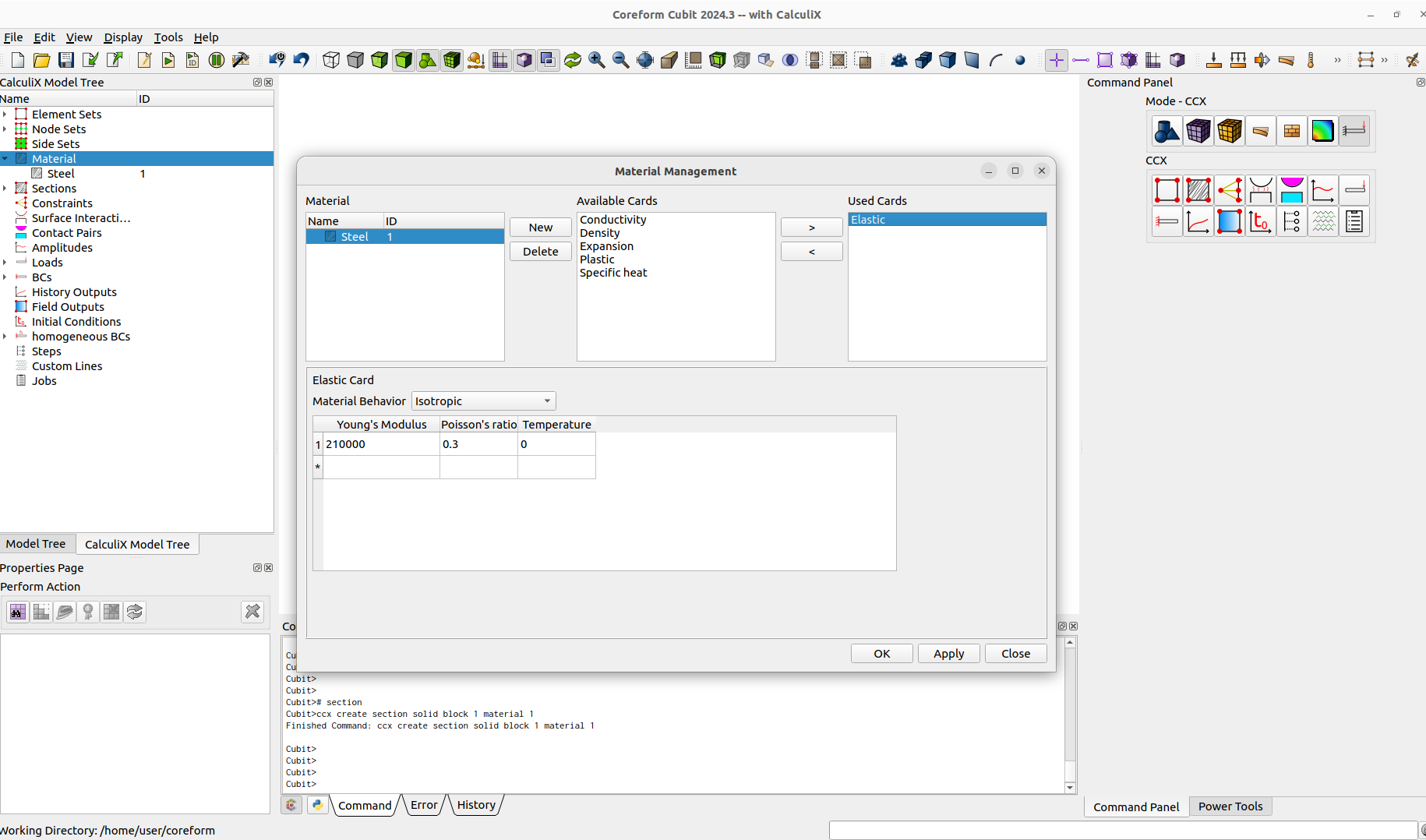The image size is (1426, 840).
Task: Click the Apply button in Material Management
Action: click(x=948, y=653)
